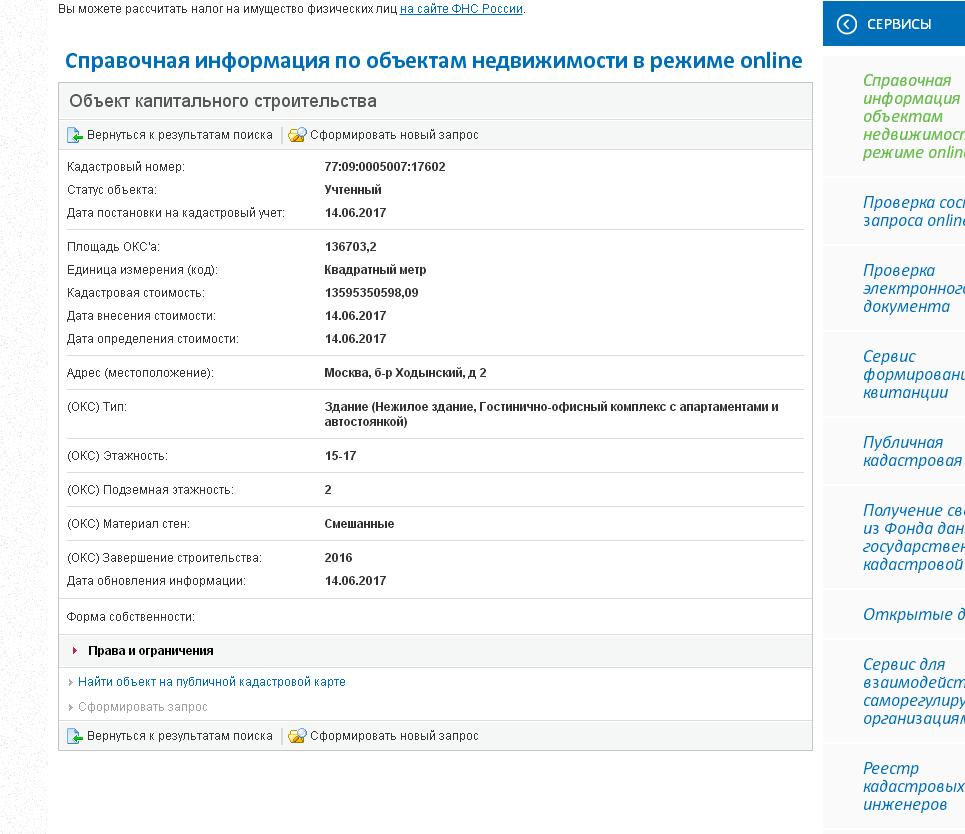Click the 'Права и ограничения' label

[x=151, y=651]
